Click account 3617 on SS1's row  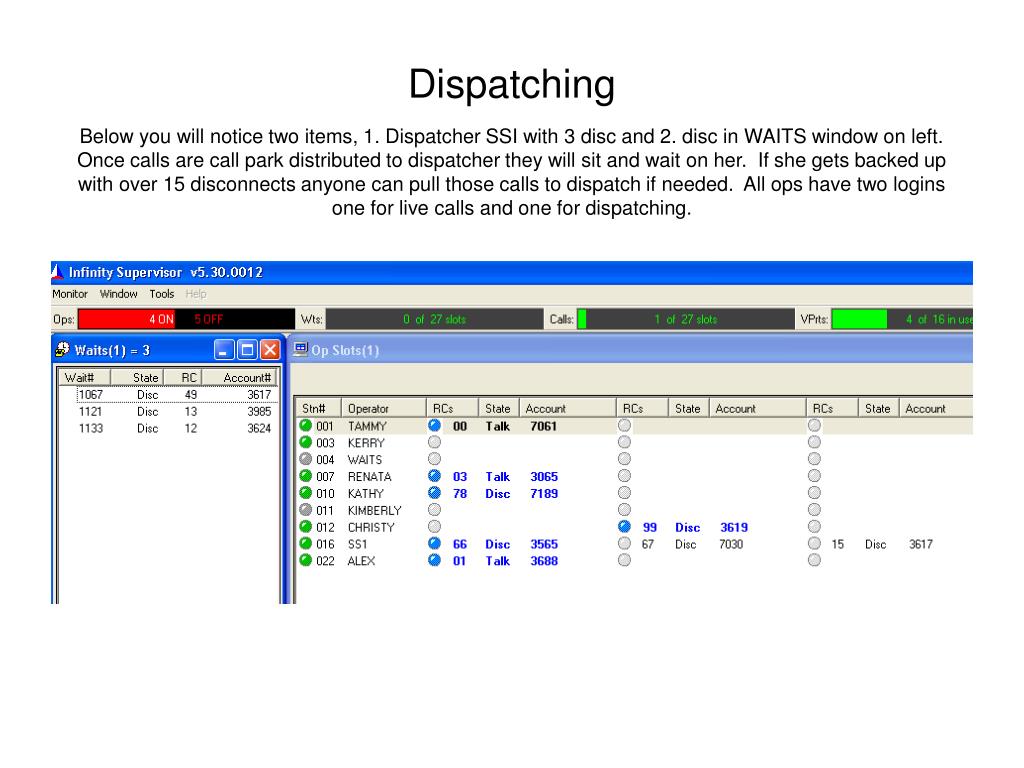(921, 544)
